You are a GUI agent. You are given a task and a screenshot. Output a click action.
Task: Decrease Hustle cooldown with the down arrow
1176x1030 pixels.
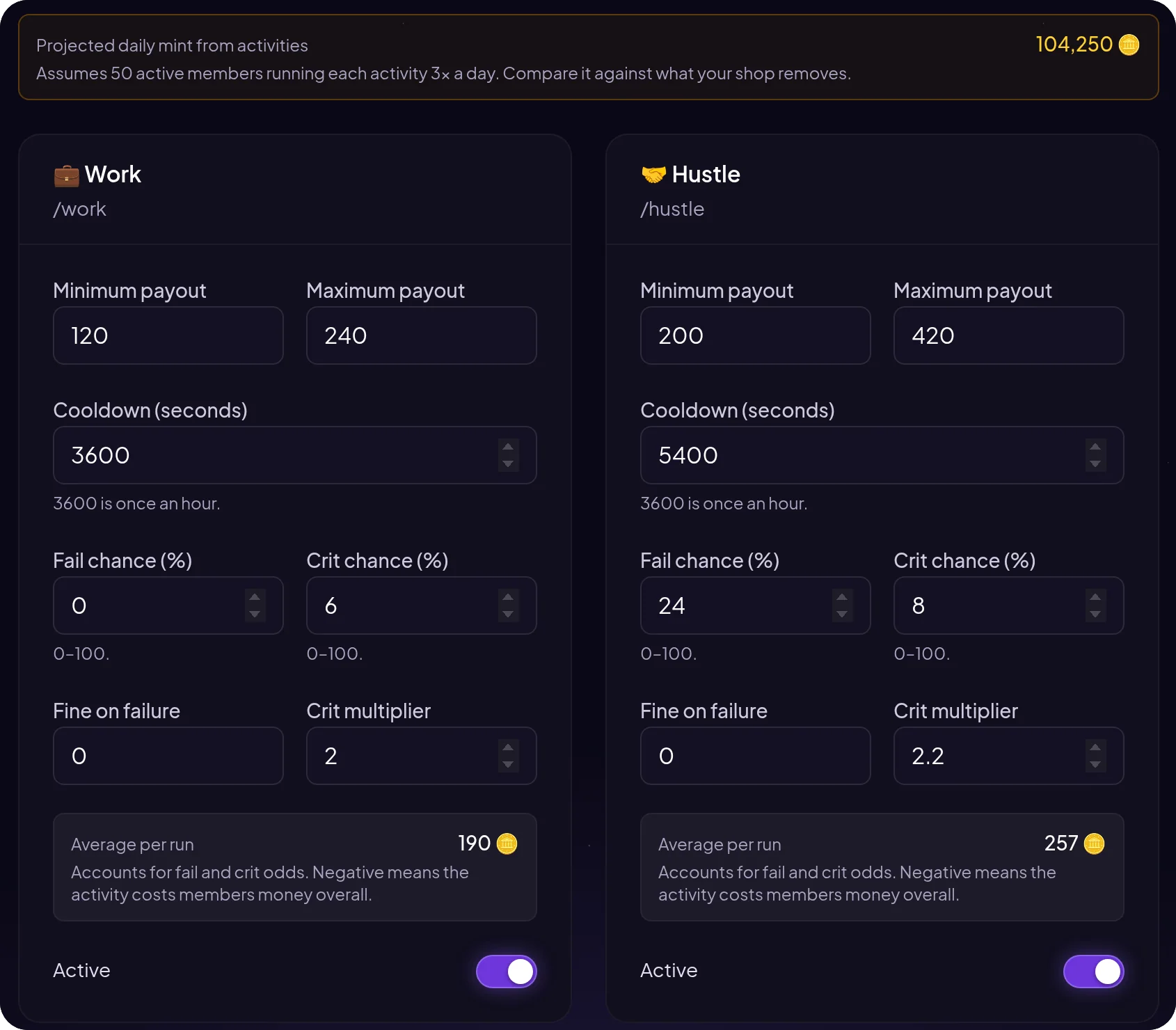[1095, 463]
